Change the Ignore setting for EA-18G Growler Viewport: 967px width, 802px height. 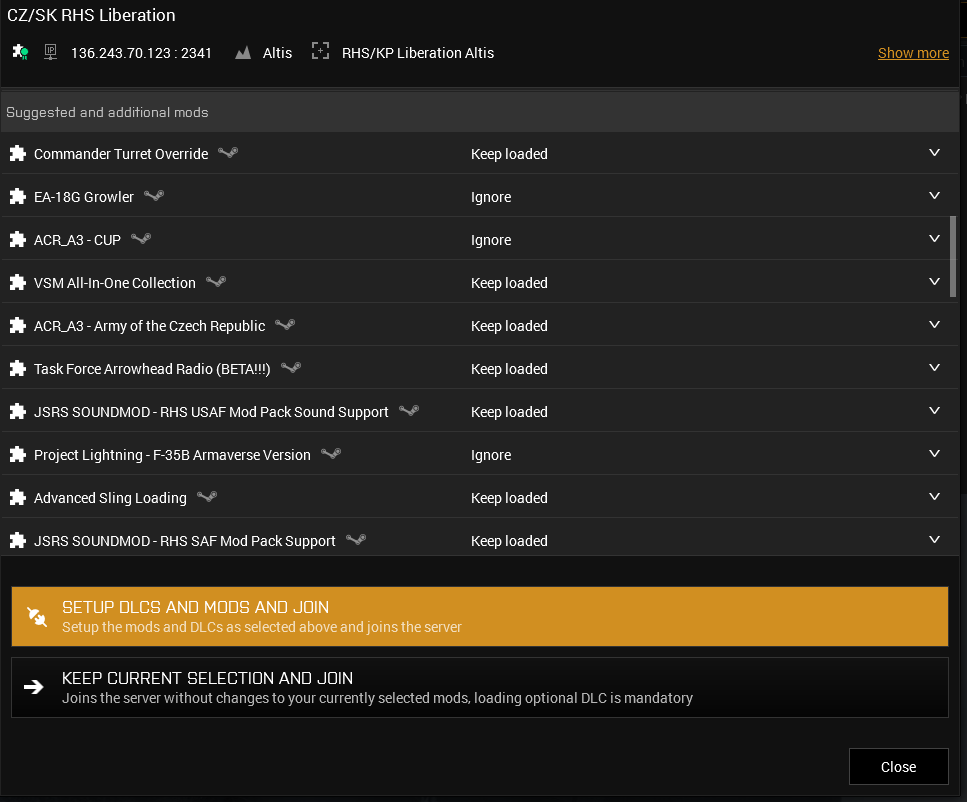(x=491, y=196)
